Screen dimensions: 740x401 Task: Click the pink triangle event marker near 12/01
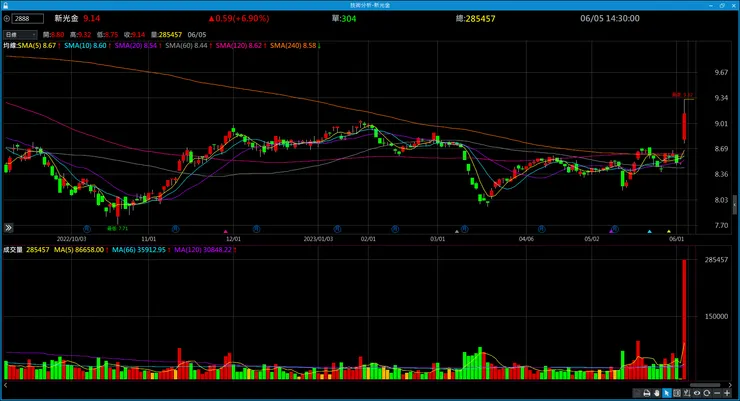pyautogui.click(x=226, y=231)
